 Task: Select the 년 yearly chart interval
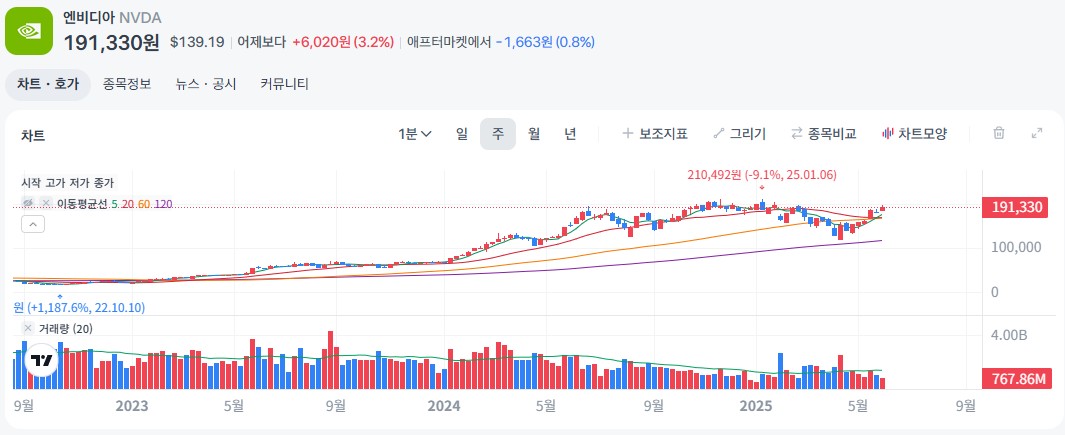pos(570,134)
